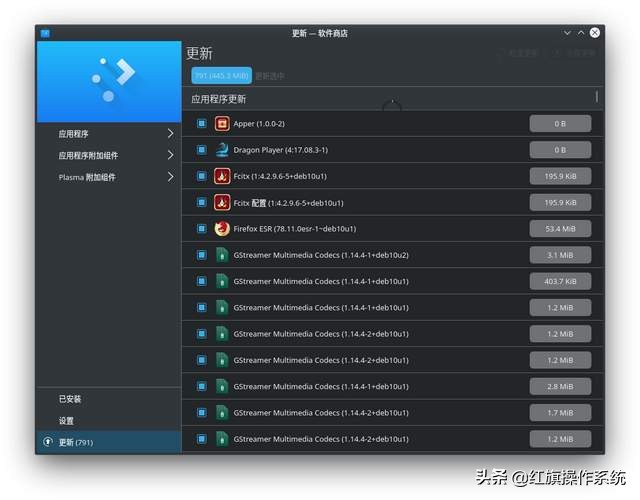
Task: Click the 403.7 KiB size button
Action: pyautogui.click(x=560, y=281)
